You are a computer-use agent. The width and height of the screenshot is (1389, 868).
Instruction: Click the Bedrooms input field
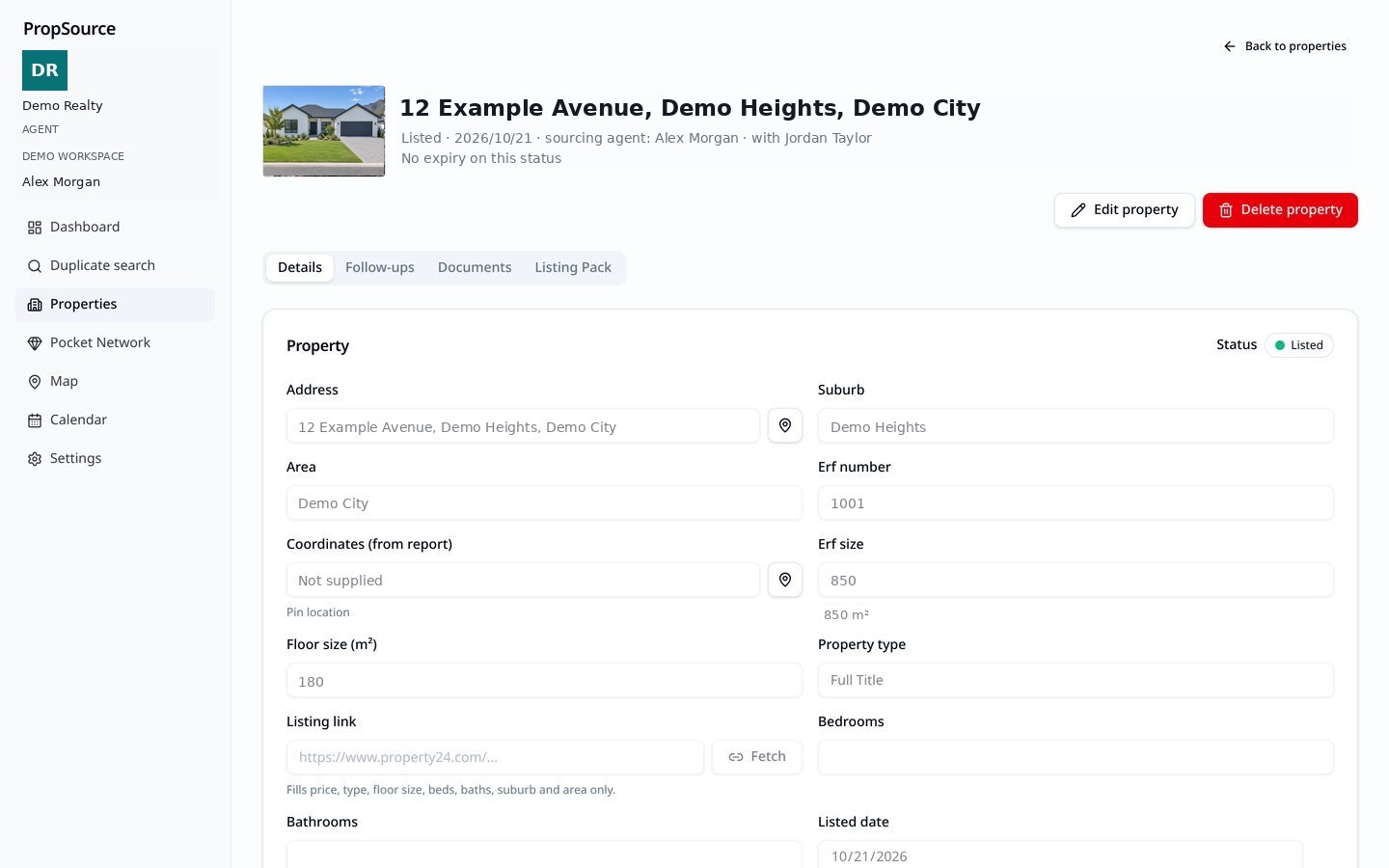(x=1076, y=757)
